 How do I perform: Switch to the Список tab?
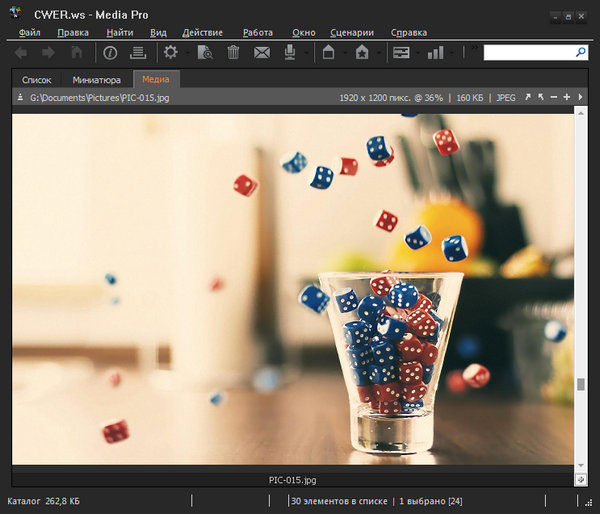pyautogui.click(x=36, y=80)
